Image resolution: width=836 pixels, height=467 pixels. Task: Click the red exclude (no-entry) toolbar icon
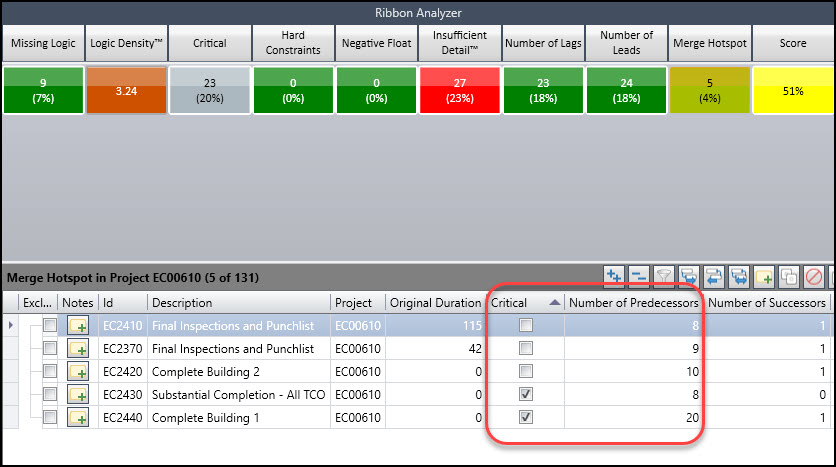click(x=814, y=277)
